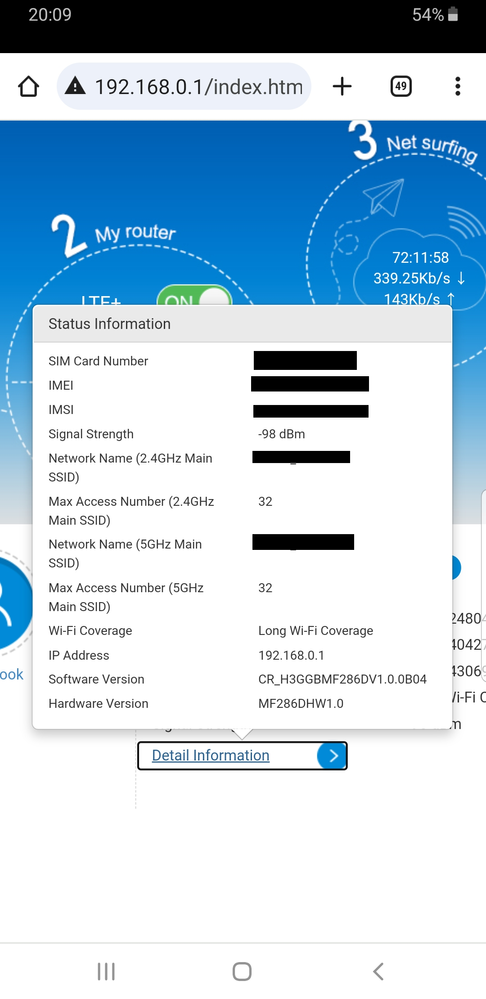This screenshot has height=999, width=486.
Task: Click the blue arrow beside Detail Information
Action: click(x=332, y=756)
